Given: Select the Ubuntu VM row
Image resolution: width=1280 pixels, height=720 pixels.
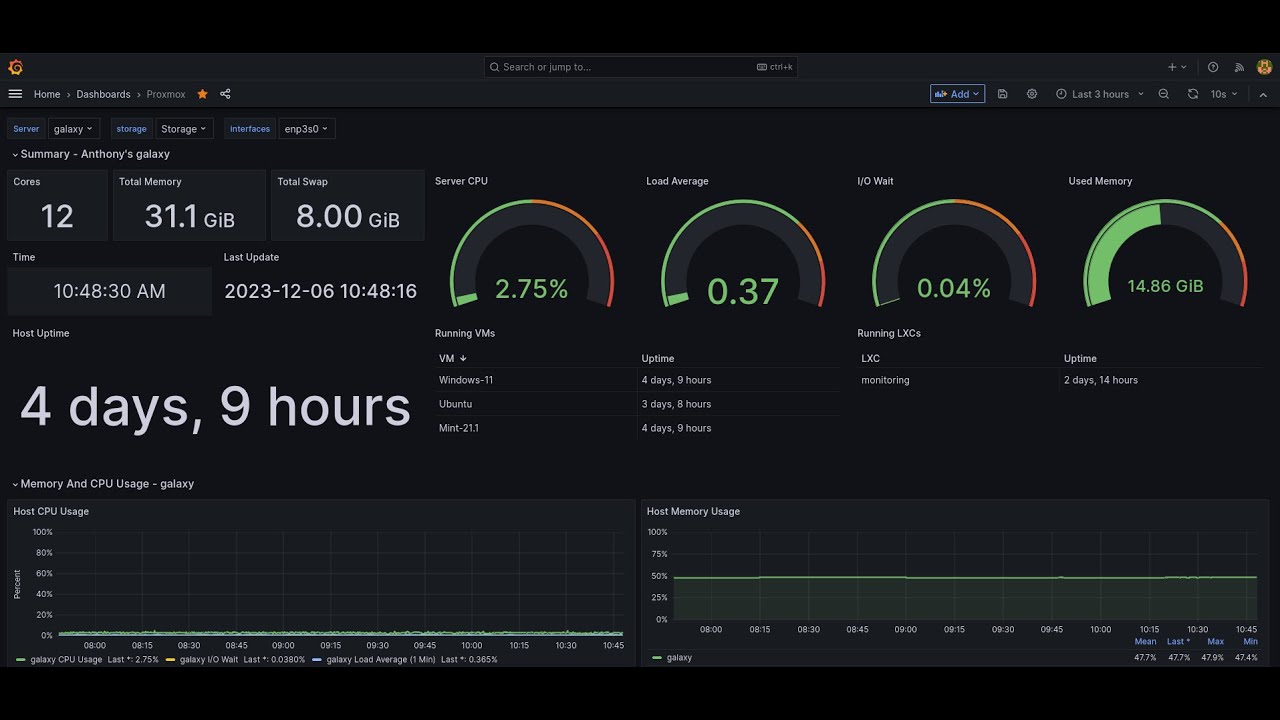Looking at the screenshot, I should pos(638,404).
